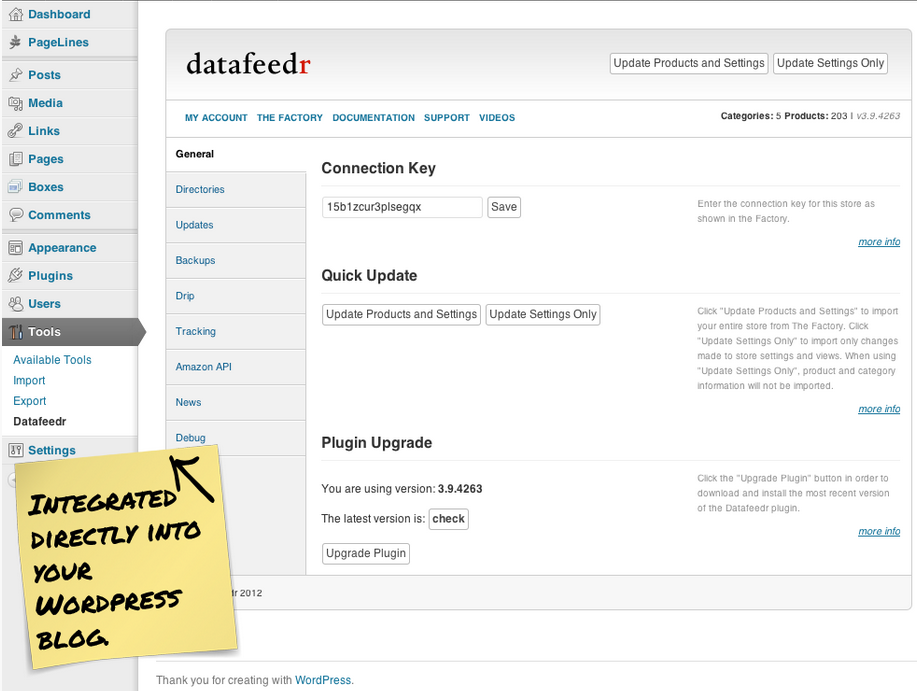Switch to the Debug tab
Screen dimensions: 917x691
(x=236, y=438)
